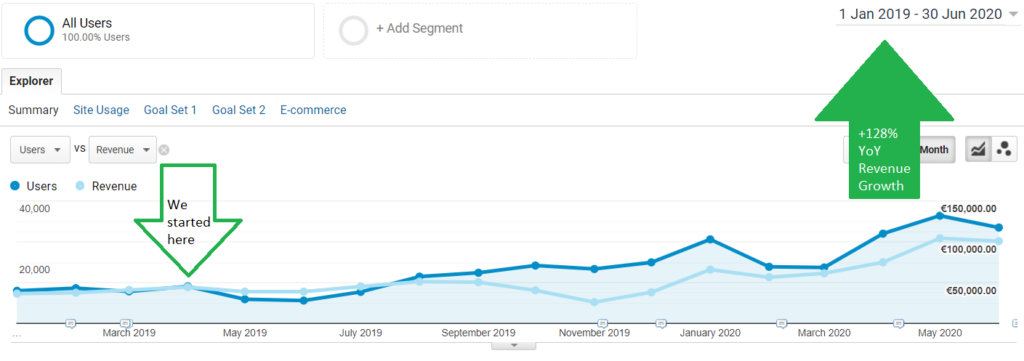Click the 20,000 users axis label
1024x361 pixels.
[36, 269]
